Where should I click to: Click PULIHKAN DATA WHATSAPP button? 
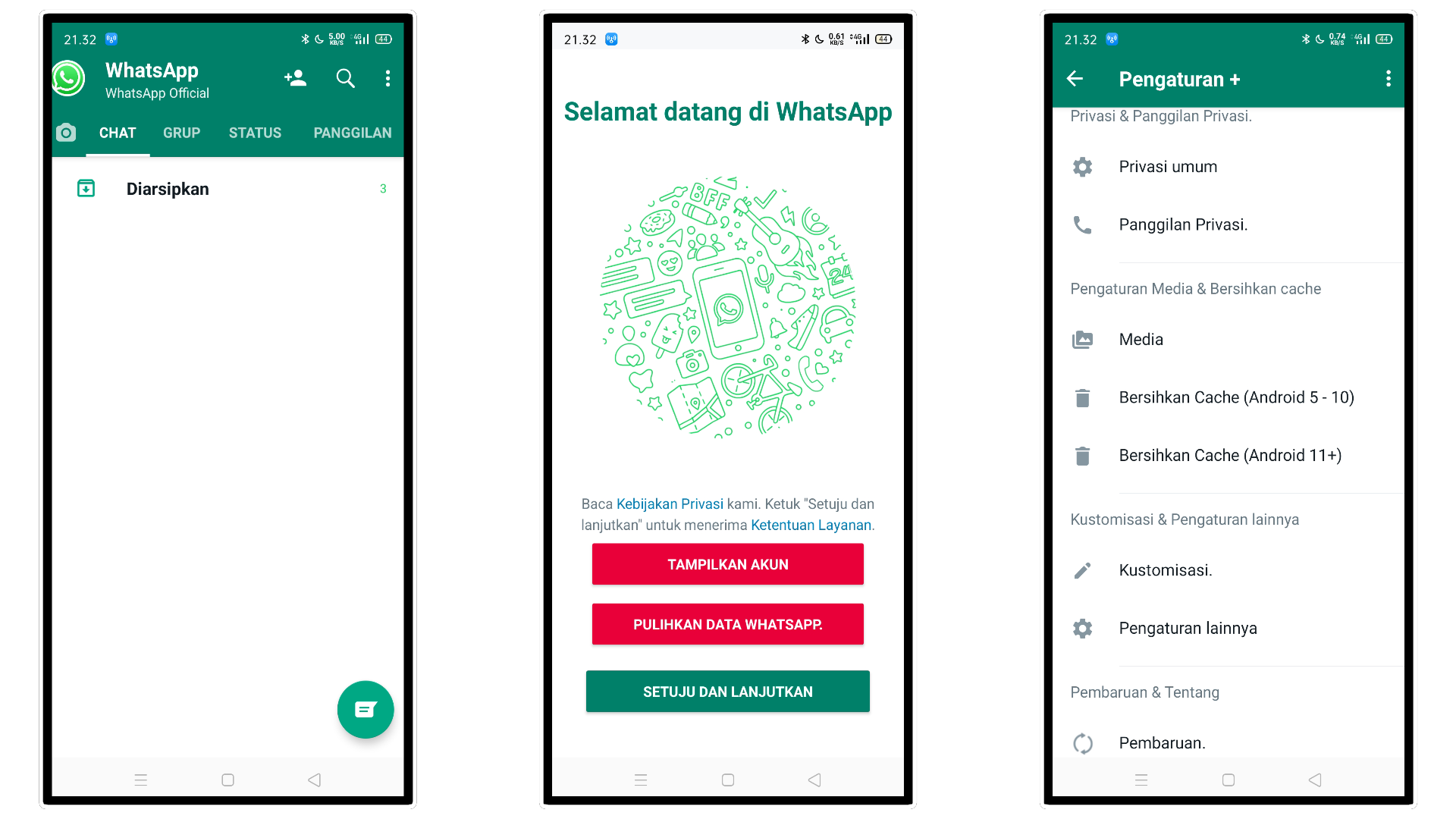728,623
